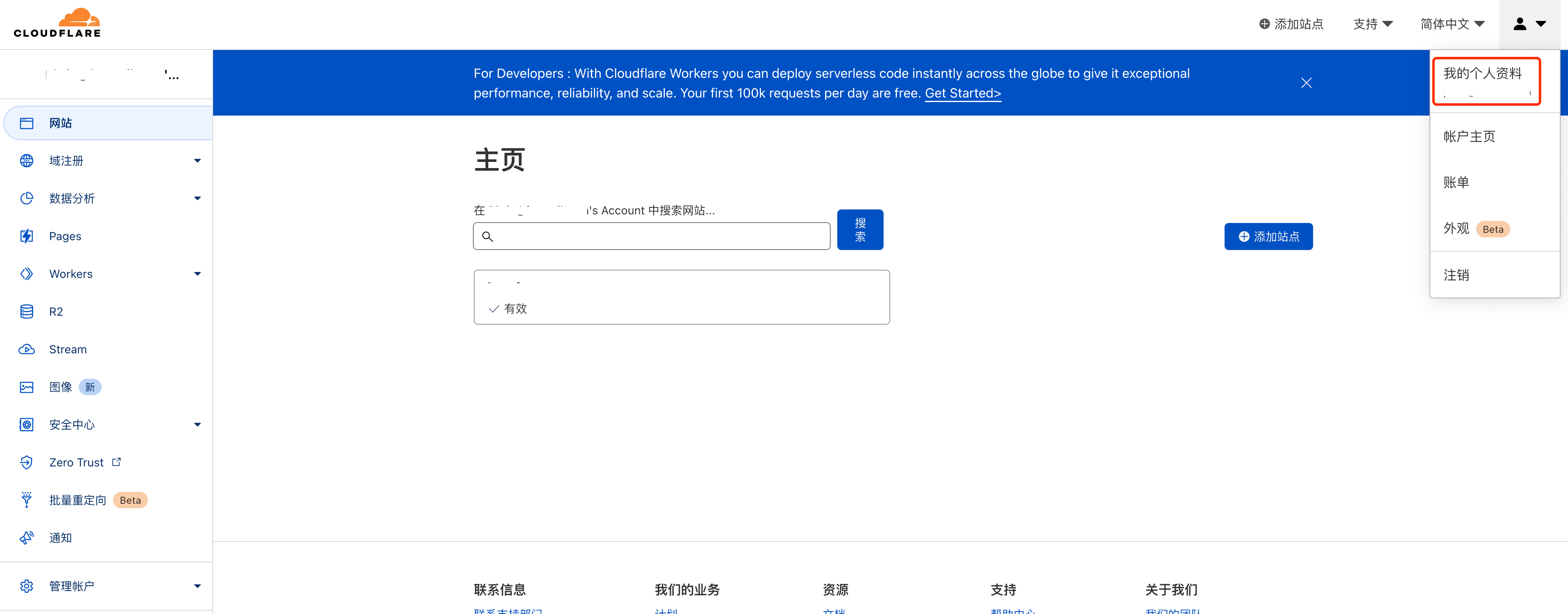Expand the 数据分析 submenu arrow
Screen dimensions: 1568x614
click(x=197, y=198)
